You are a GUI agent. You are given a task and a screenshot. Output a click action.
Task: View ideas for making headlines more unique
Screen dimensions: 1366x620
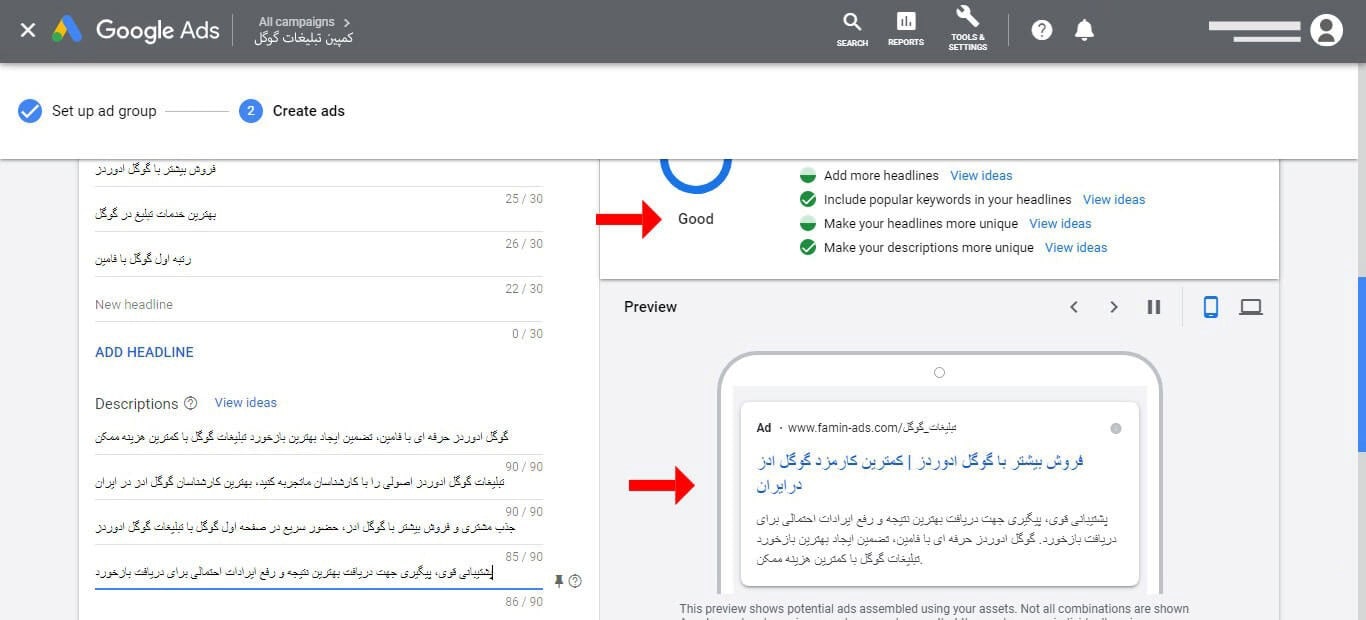coord(1060,223)
